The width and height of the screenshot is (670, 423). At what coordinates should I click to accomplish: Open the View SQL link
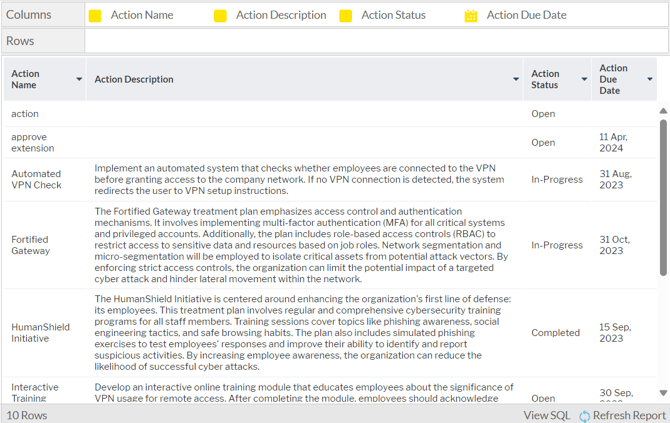546,415
